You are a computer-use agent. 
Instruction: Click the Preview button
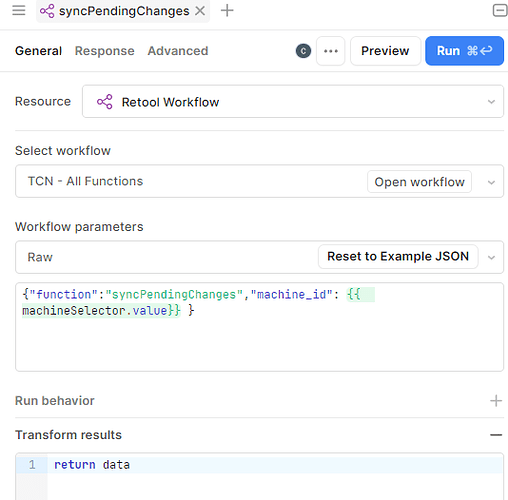(385, 51)
